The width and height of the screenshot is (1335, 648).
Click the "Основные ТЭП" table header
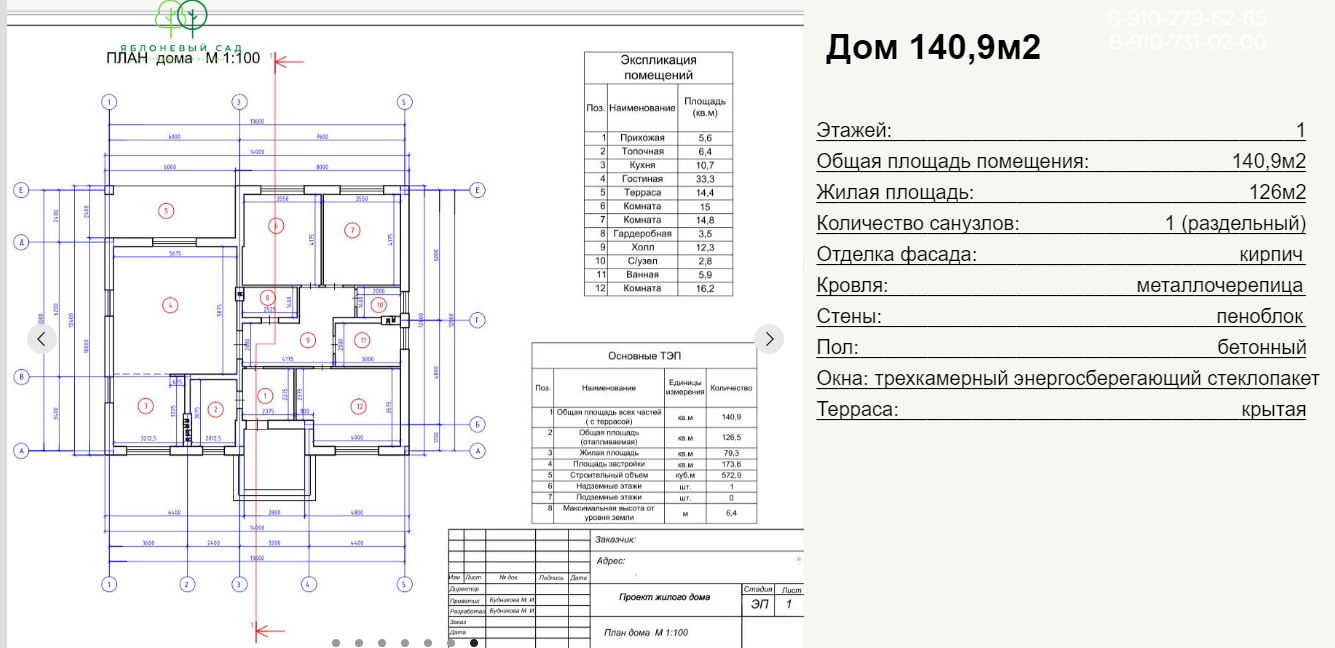(644, 356)
